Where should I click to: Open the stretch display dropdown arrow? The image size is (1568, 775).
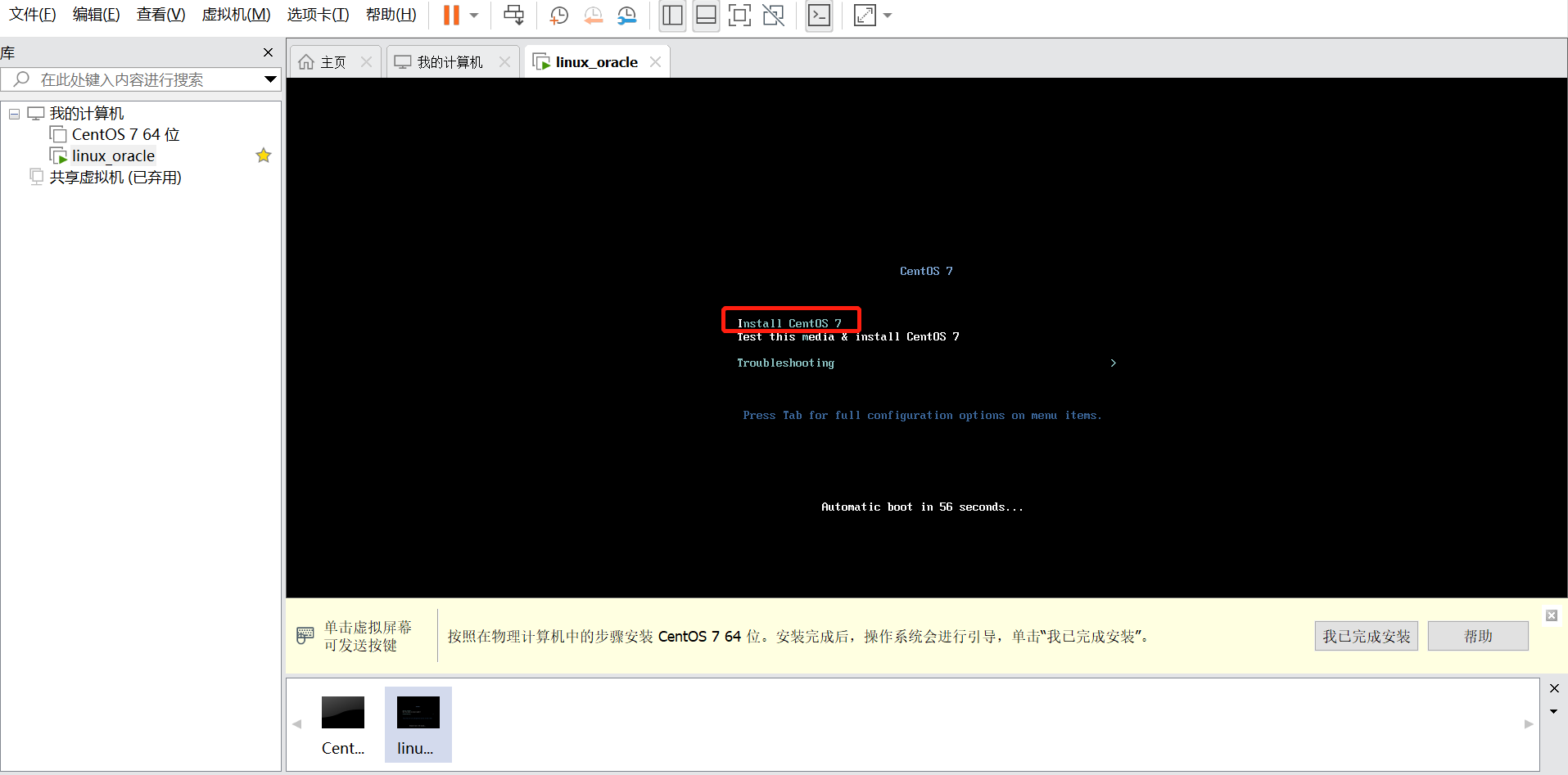pyautogui.click(x=888, y=16)
